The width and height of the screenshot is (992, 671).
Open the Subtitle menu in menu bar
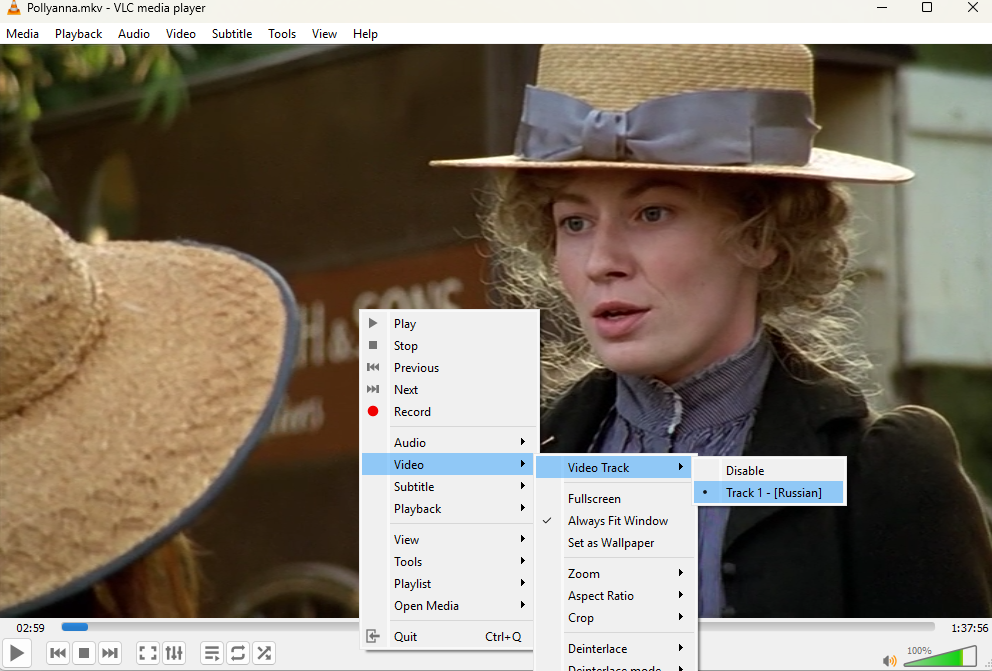coord(232,34)
